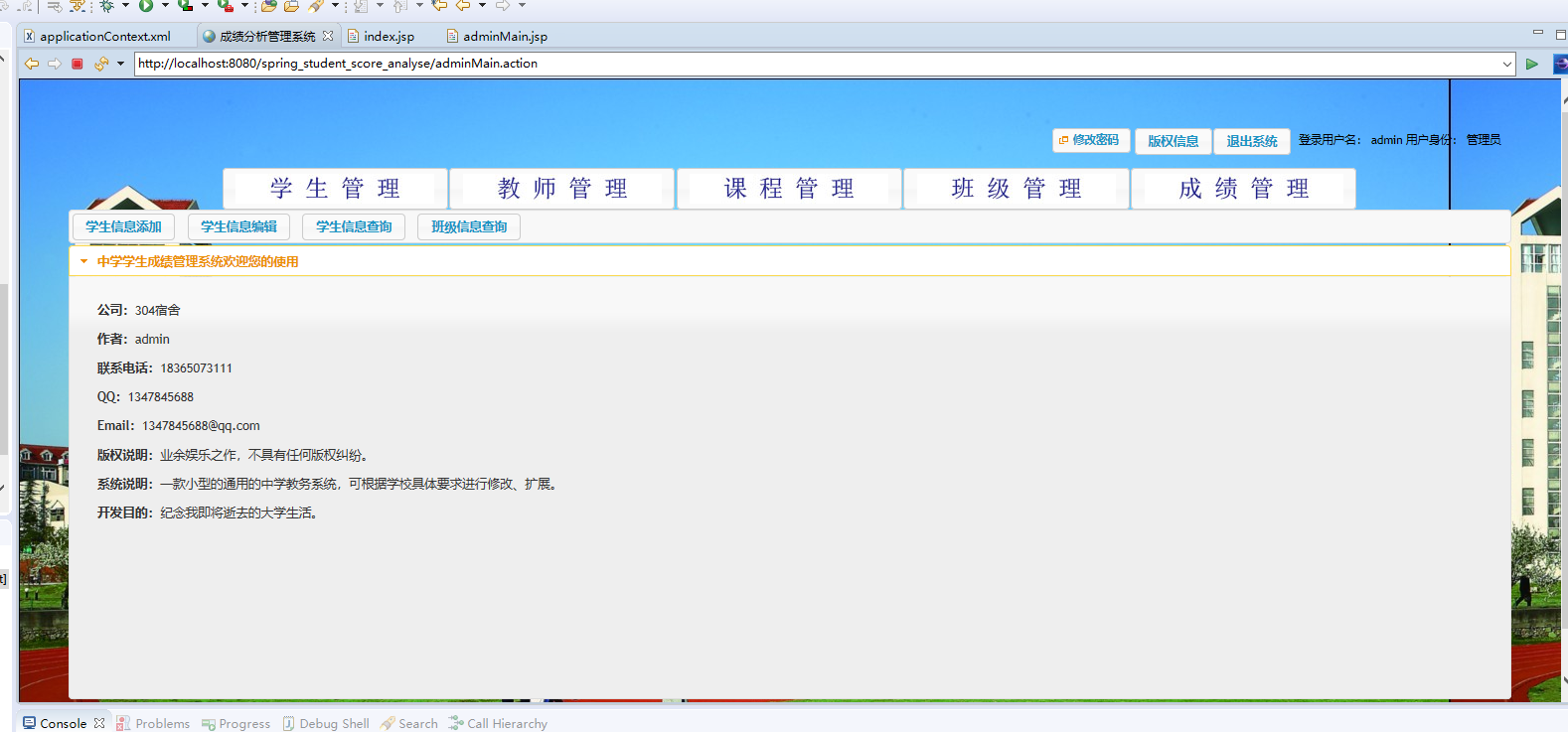Viewport: 1568px width, 732px height.
Task: Click the 纪念我即将逝去的大学生活 text
Action: pos(238,513)
